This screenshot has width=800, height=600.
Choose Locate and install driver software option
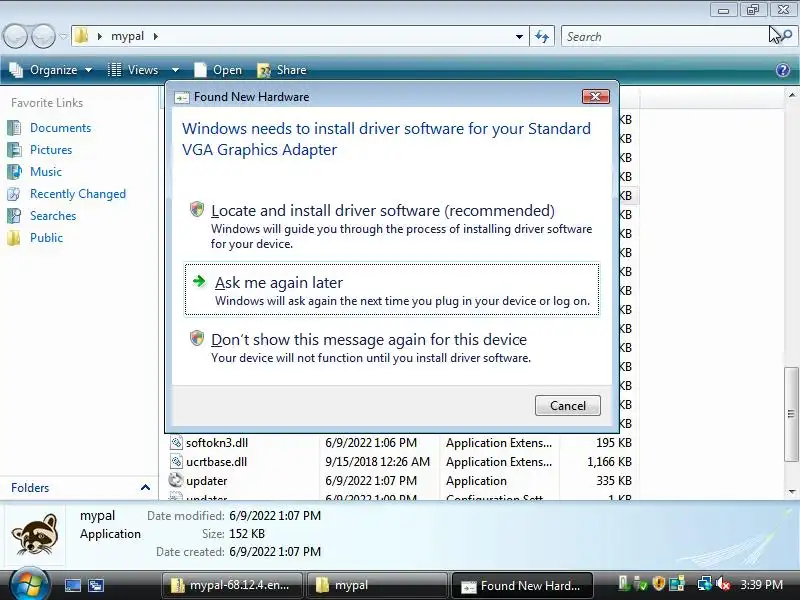[391, 226]
